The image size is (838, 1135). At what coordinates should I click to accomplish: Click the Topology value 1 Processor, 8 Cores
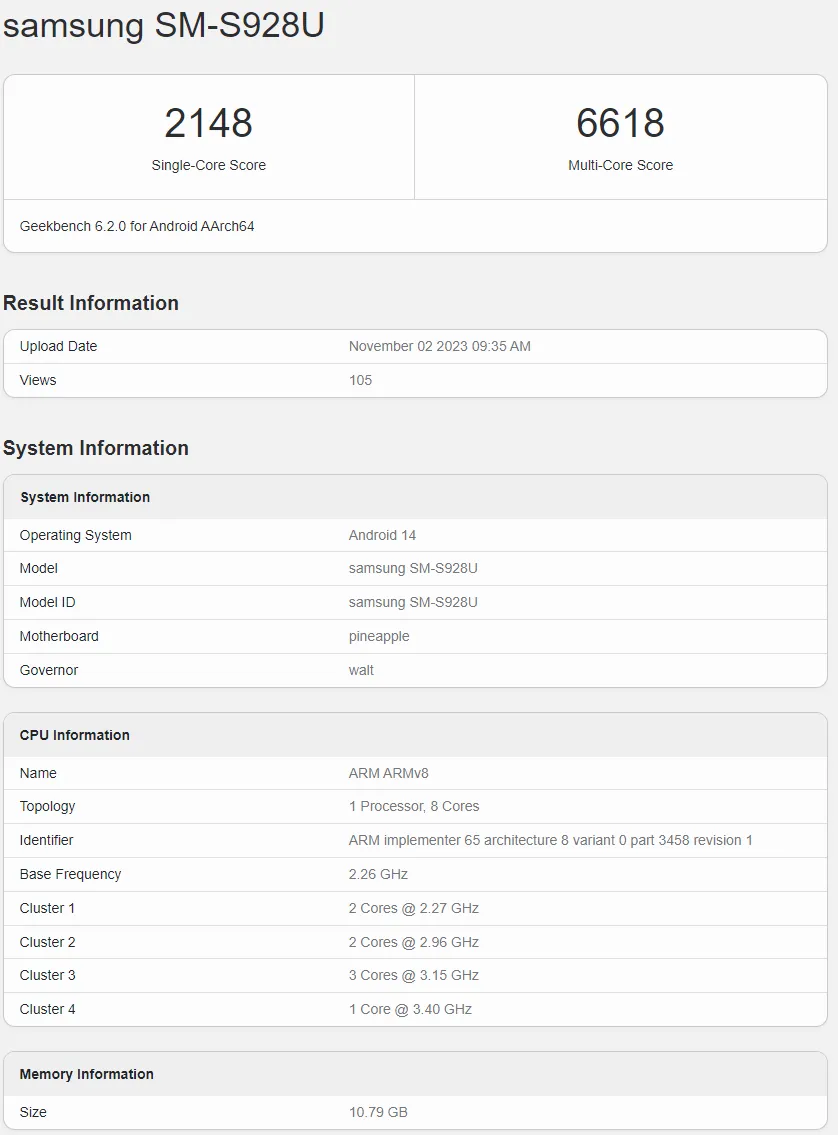[414, 806]
